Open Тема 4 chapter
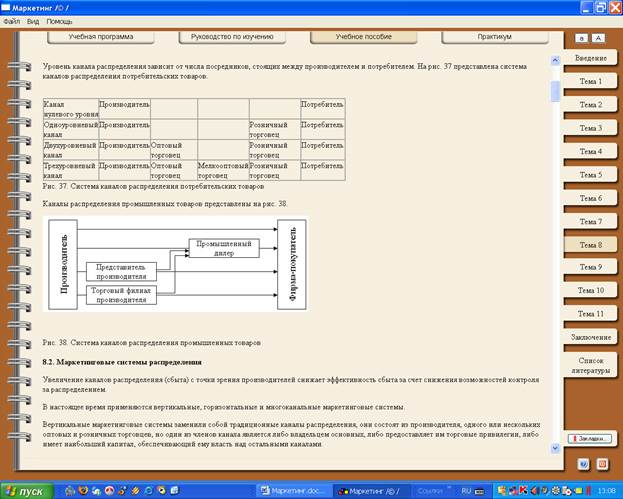The width and height of the screenshot is (623, 499). tap(590, 152)
